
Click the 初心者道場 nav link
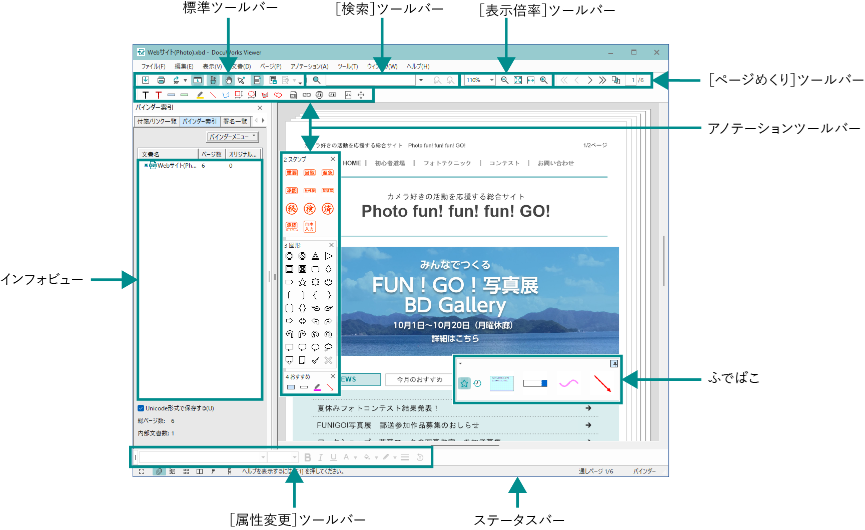389,163
